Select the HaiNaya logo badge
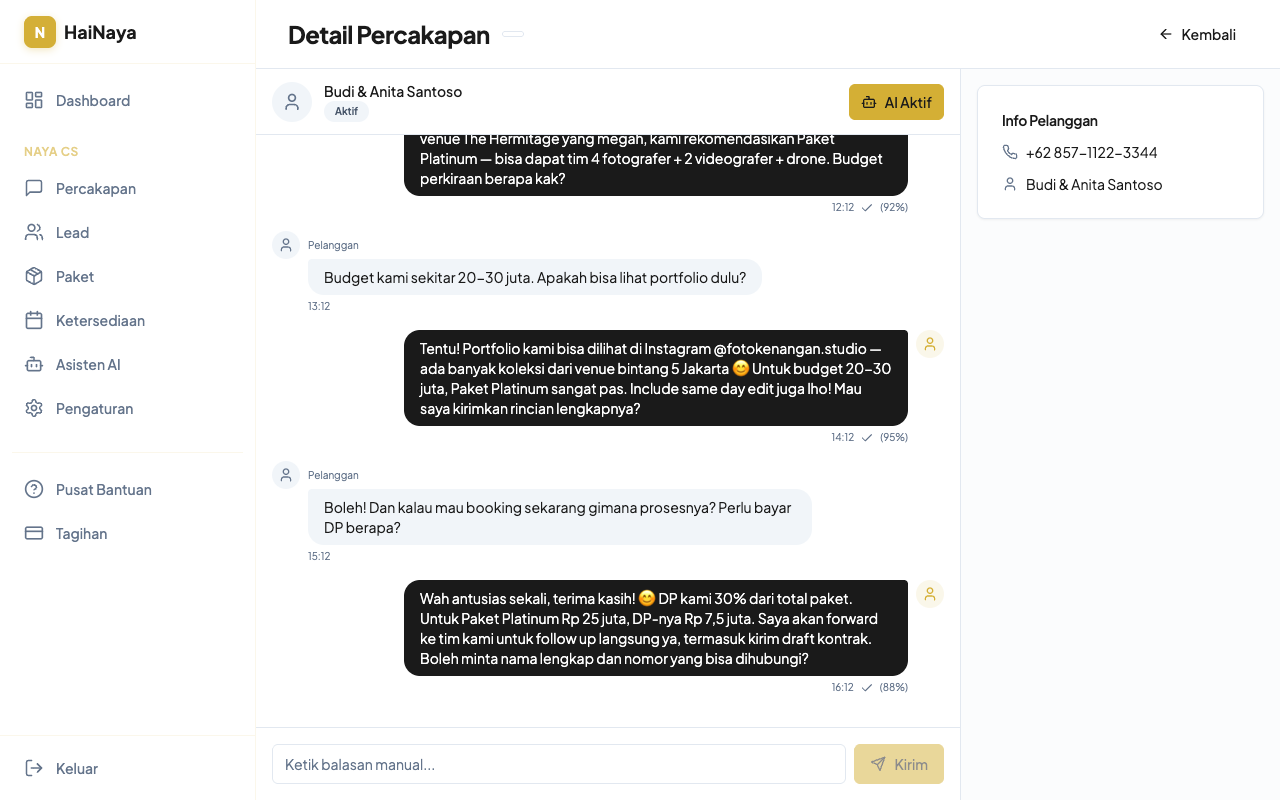 (39, 32)
